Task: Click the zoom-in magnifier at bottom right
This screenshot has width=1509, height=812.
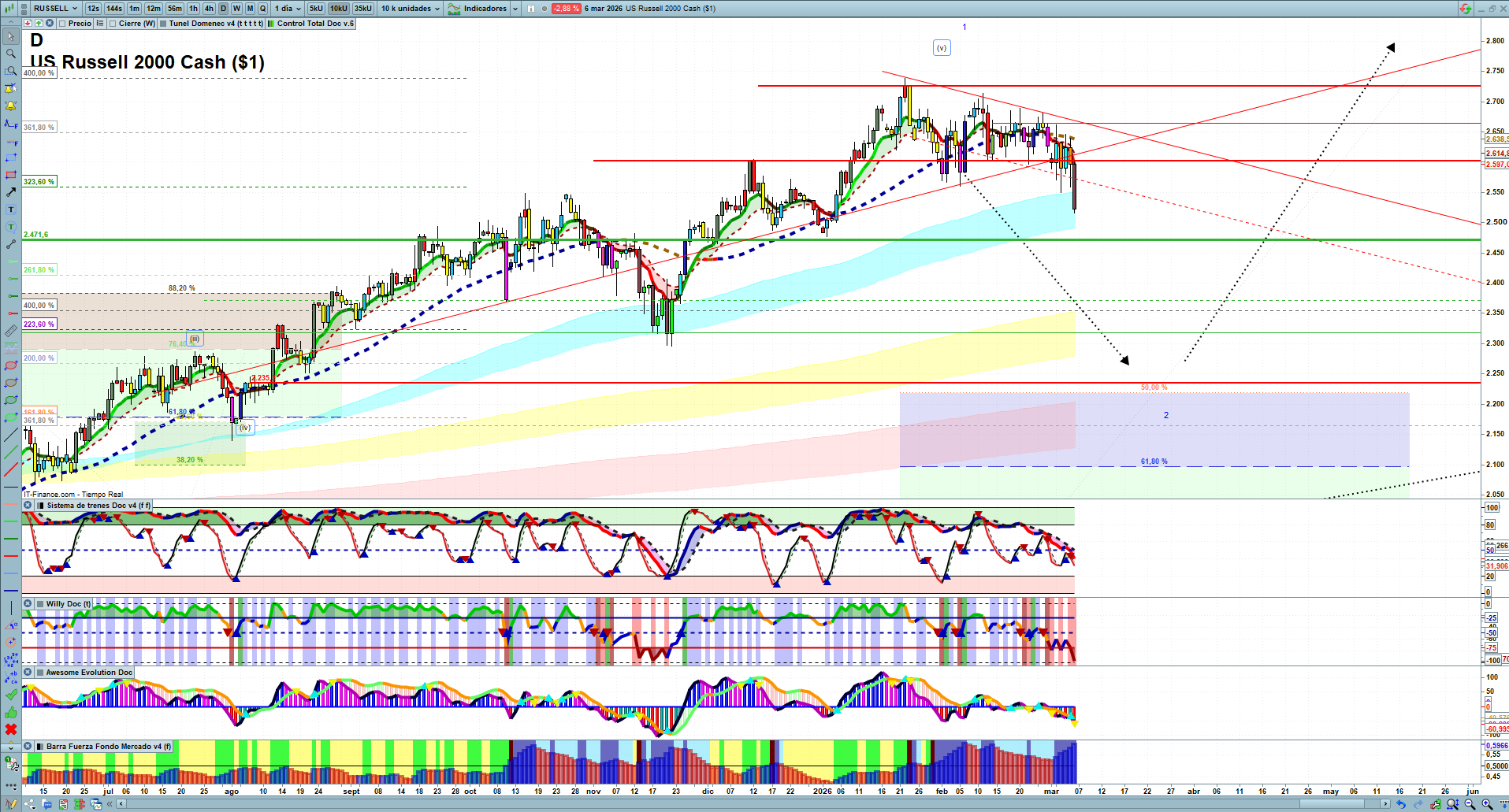Action: [x=1487, y=804]
